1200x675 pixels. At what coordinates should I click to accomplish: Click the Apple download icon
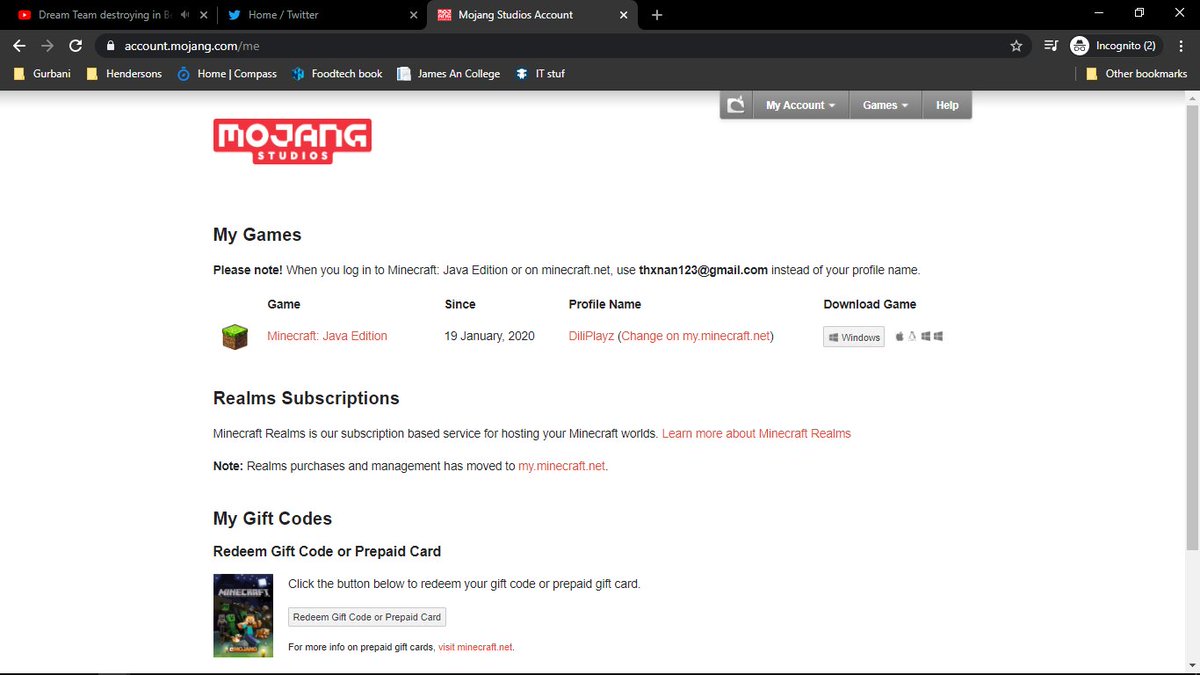[899, 336]
